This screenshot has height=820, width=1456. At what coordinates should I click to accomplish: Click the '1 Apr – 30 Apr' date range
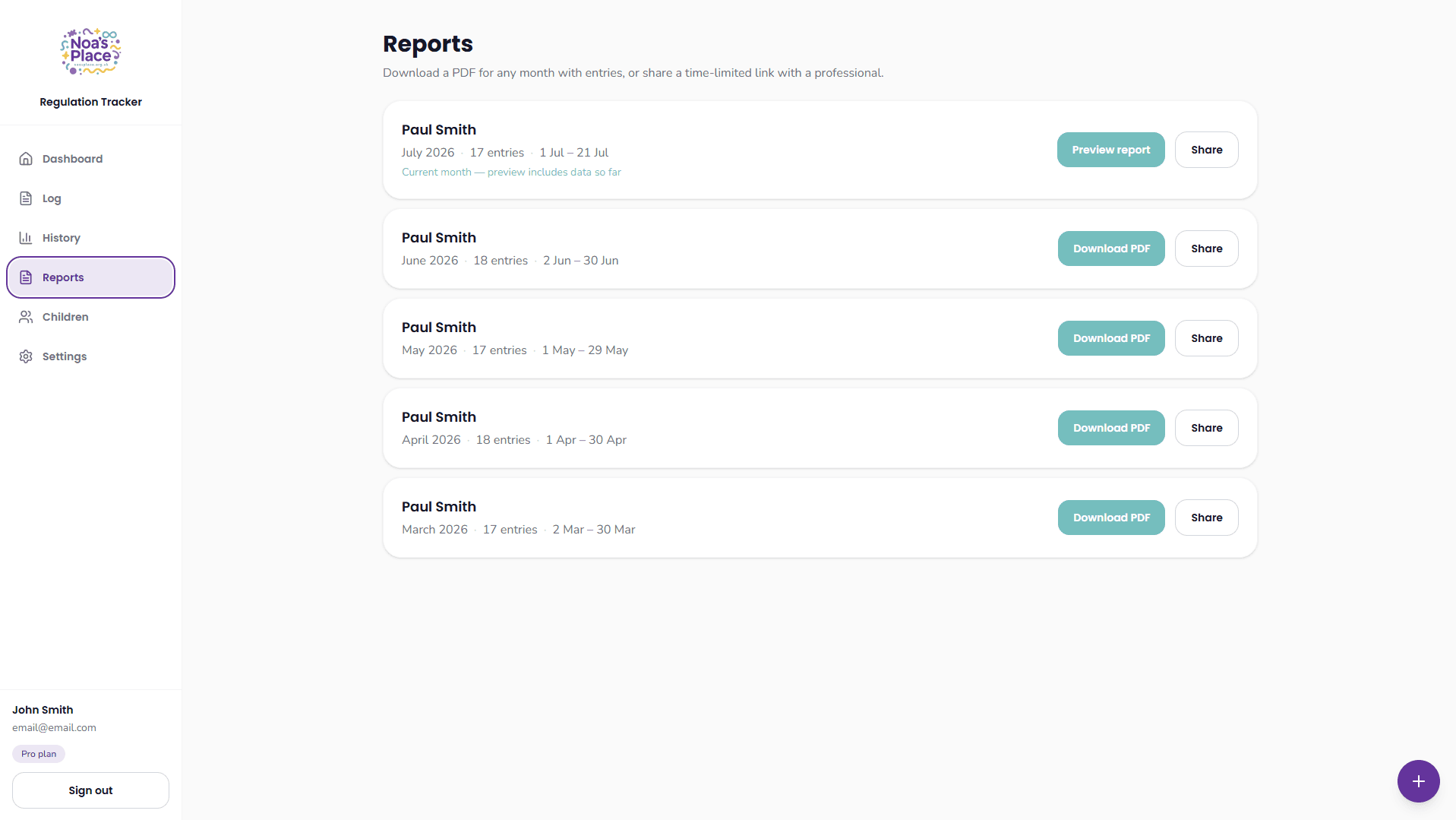pos(586,440)
